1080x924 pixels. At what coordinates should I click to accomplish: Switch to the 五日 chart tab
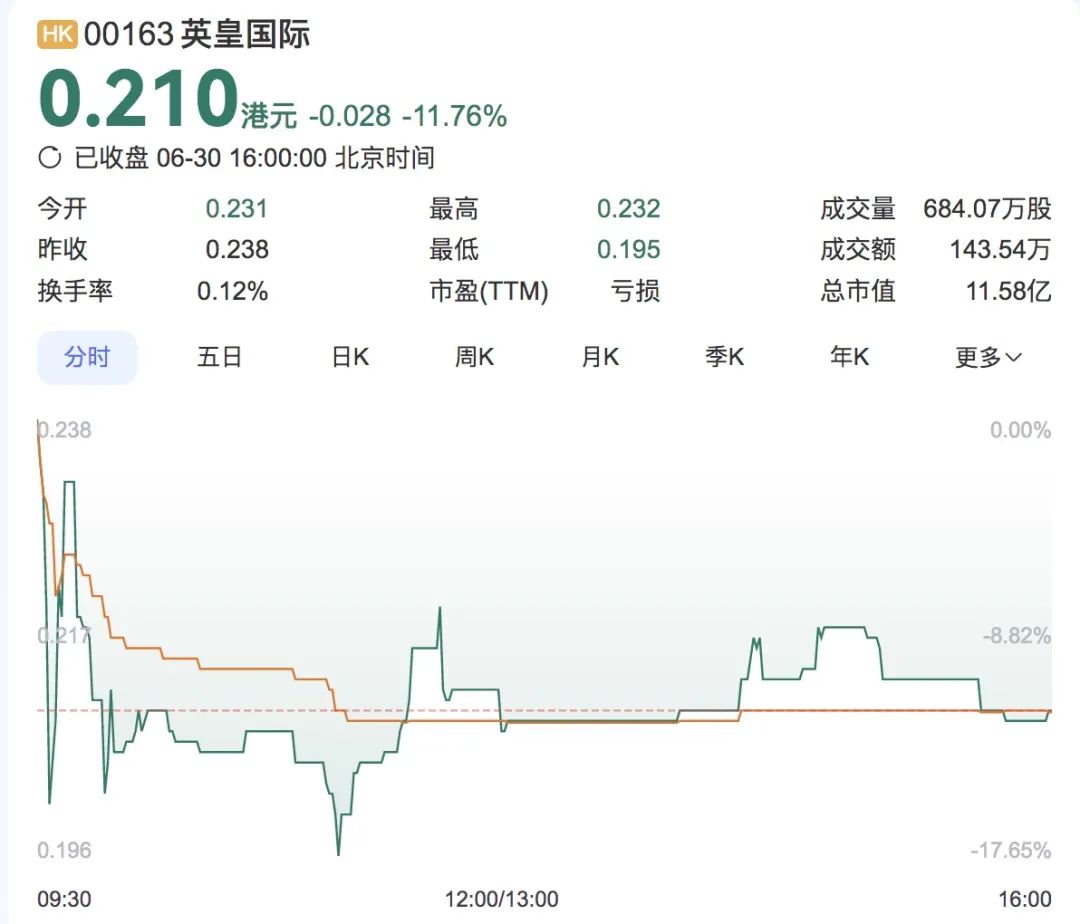(219, 357)
